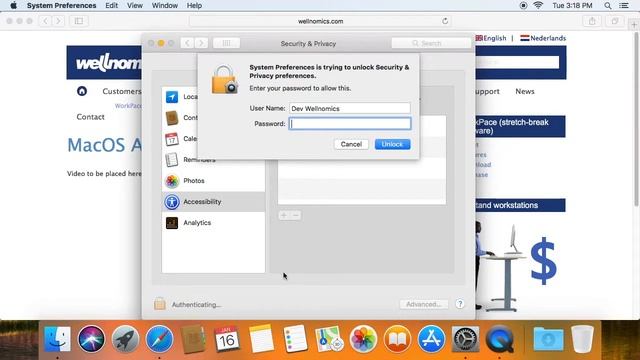
Task: Open iBooks from the Dock
Action: [x=397, y=339]
